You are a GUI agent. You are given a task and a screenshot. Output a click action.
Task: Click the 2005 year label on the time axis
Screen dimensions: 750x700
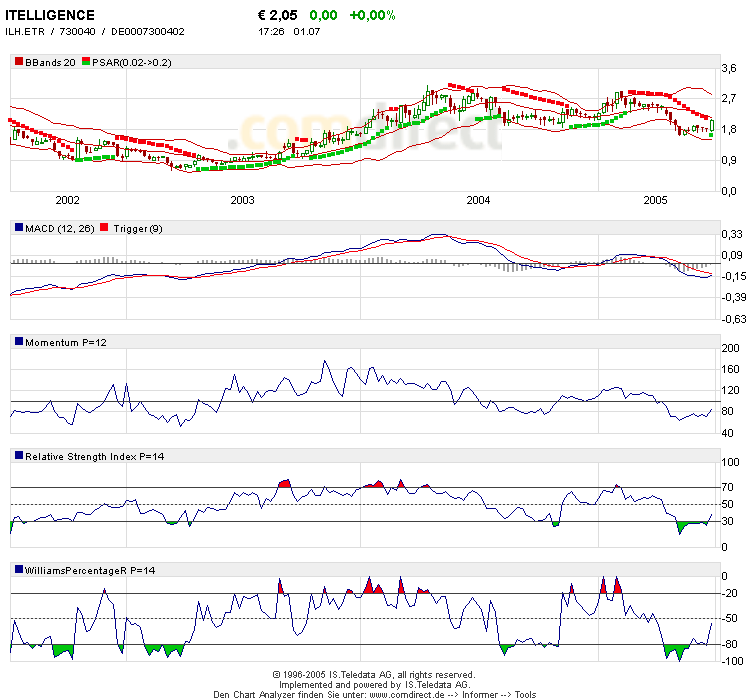pyautogui.click(x=654, y=200)
